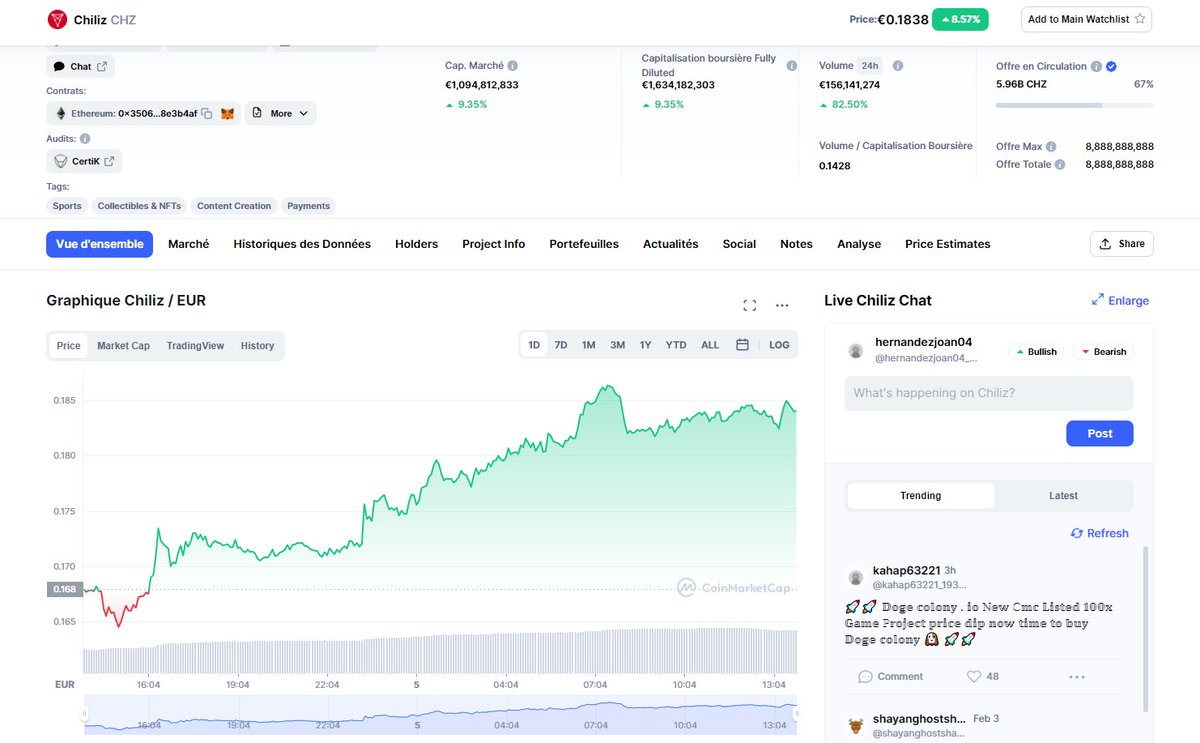Toggle LOG scale on chart
Image resolution: width=1200 pixels, height=743 pixels.
[x=779, y=345]
